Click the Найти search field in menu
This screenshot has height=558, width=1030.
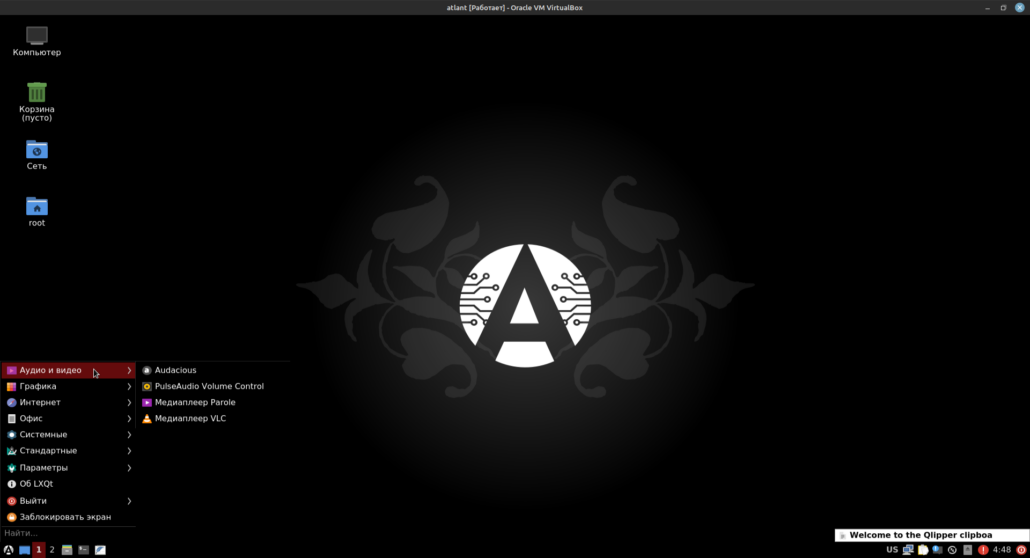66,533
